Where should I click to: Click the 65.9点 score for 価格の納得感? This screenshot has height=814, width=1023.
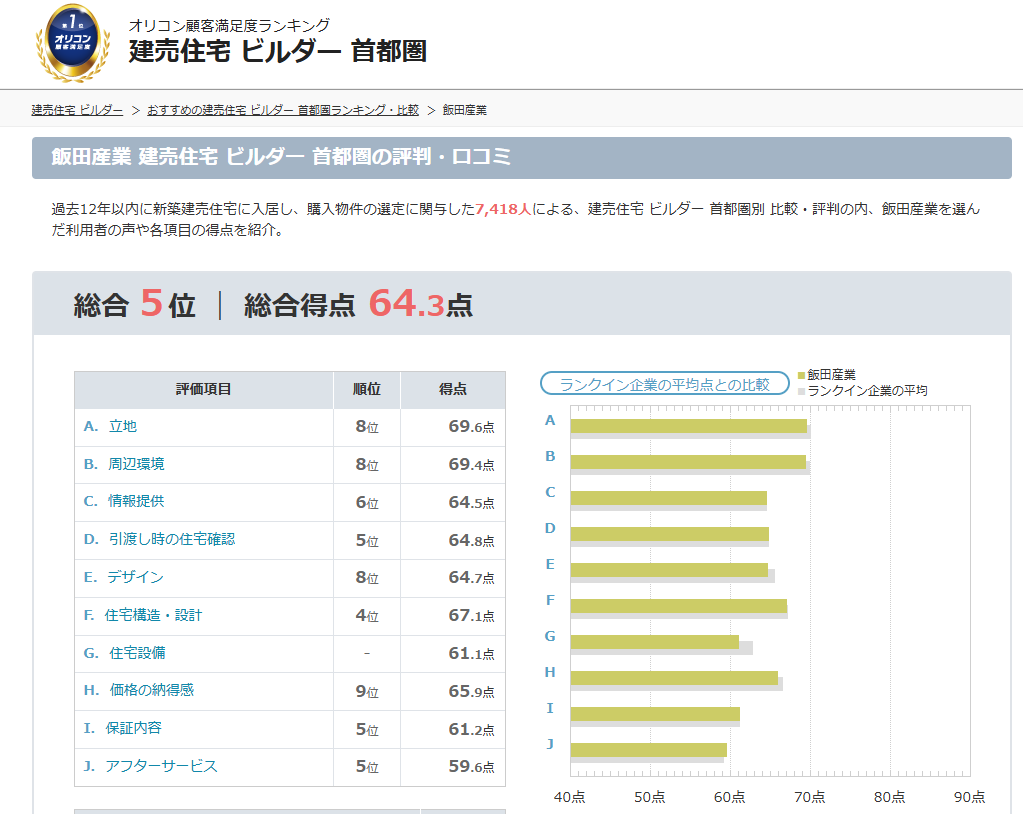[x=471, y=691]
